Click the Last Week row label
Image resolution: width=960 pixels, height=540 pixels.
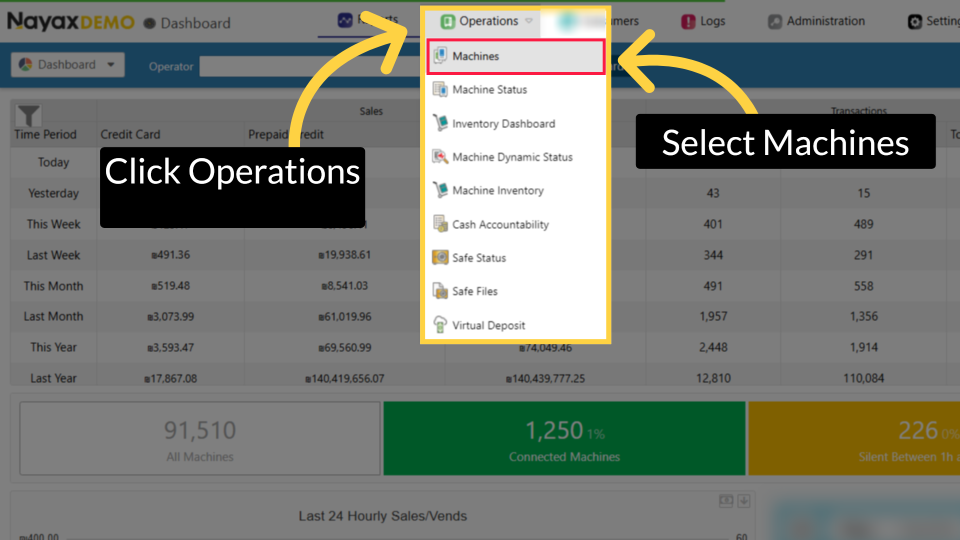[53, 255]
